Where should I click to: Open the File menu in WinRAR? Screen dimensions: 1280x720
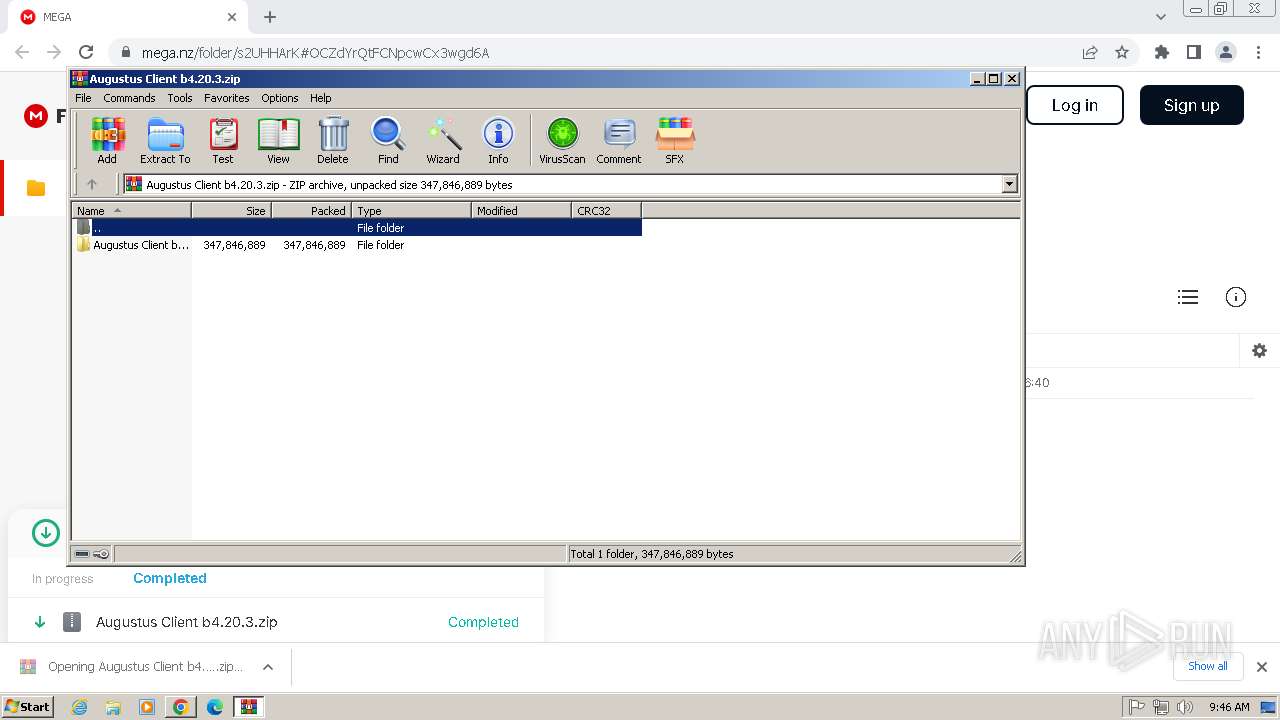pos(83,98)
